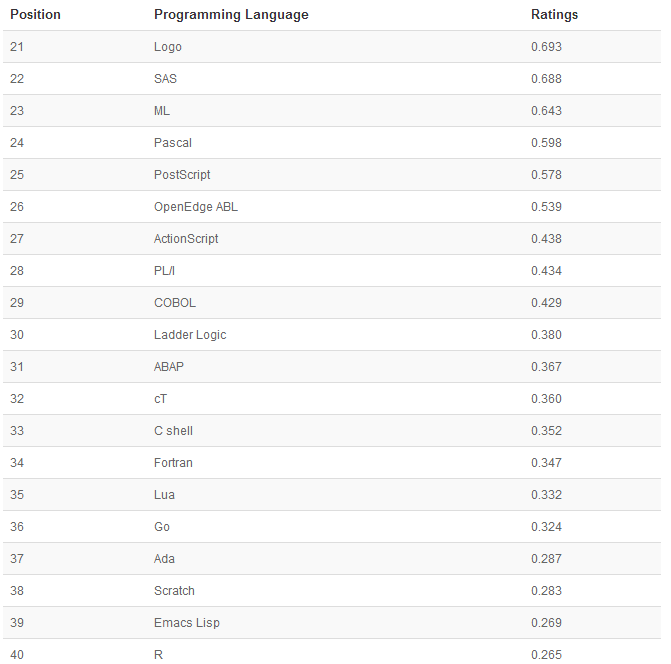Image resolution: width=671 pixels, height=664 pixels.
Task: Click the 0.693 rating value
Action: click(546, 47)
